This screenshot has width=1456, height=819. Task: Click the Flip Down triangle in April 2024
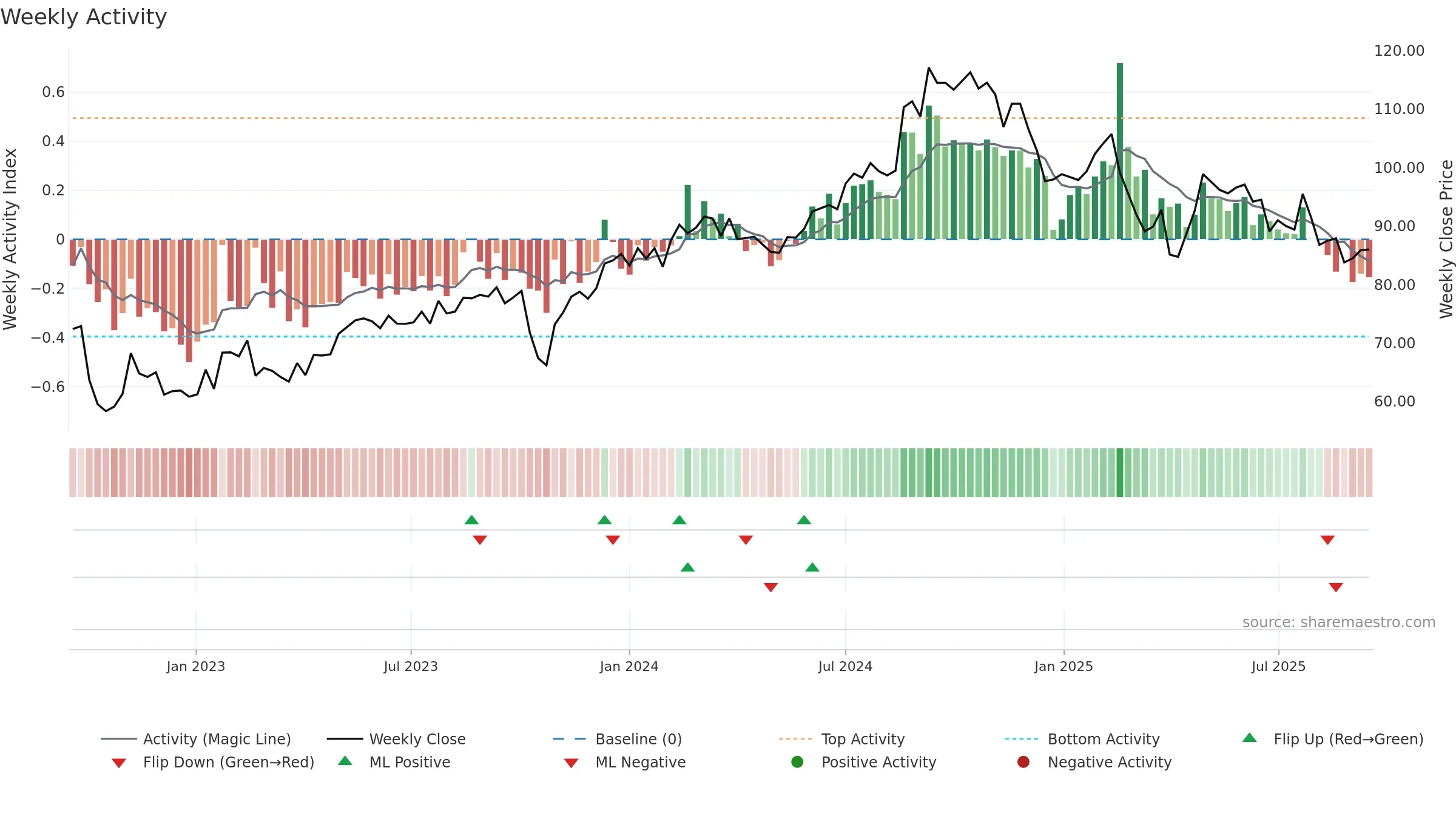tap(746, 540)
